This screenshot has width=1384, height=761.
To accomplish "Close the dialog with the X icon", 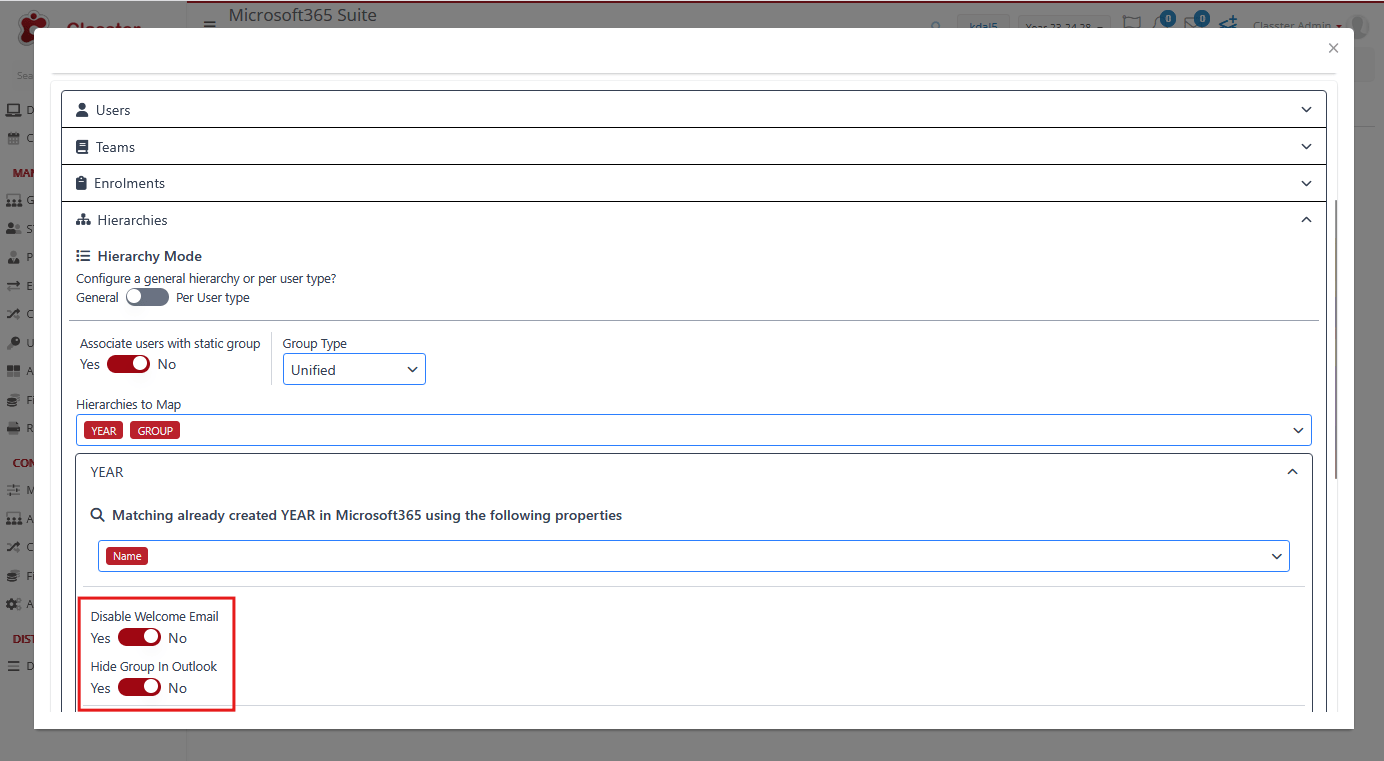I will 1333,48.
